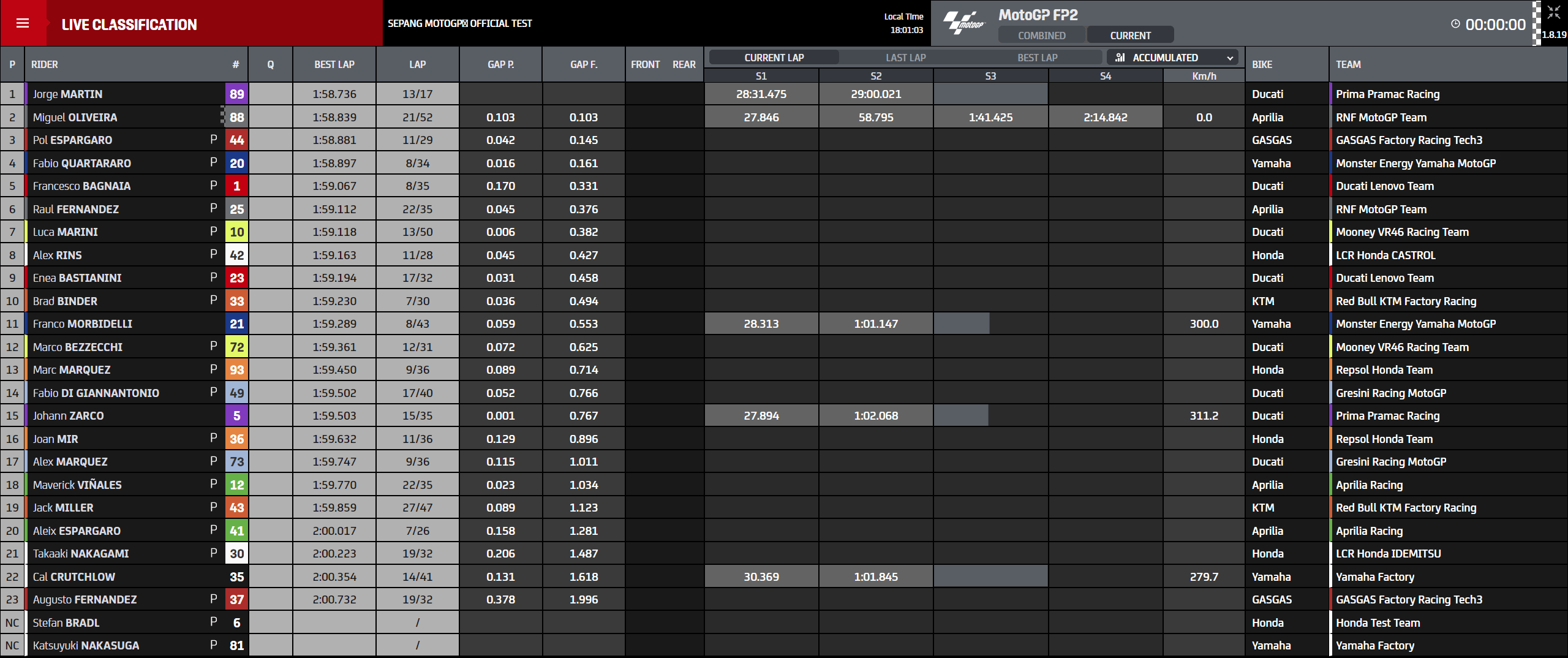Click the MotoGP logo
1568x658 pixels.
[x=964, y=23]
